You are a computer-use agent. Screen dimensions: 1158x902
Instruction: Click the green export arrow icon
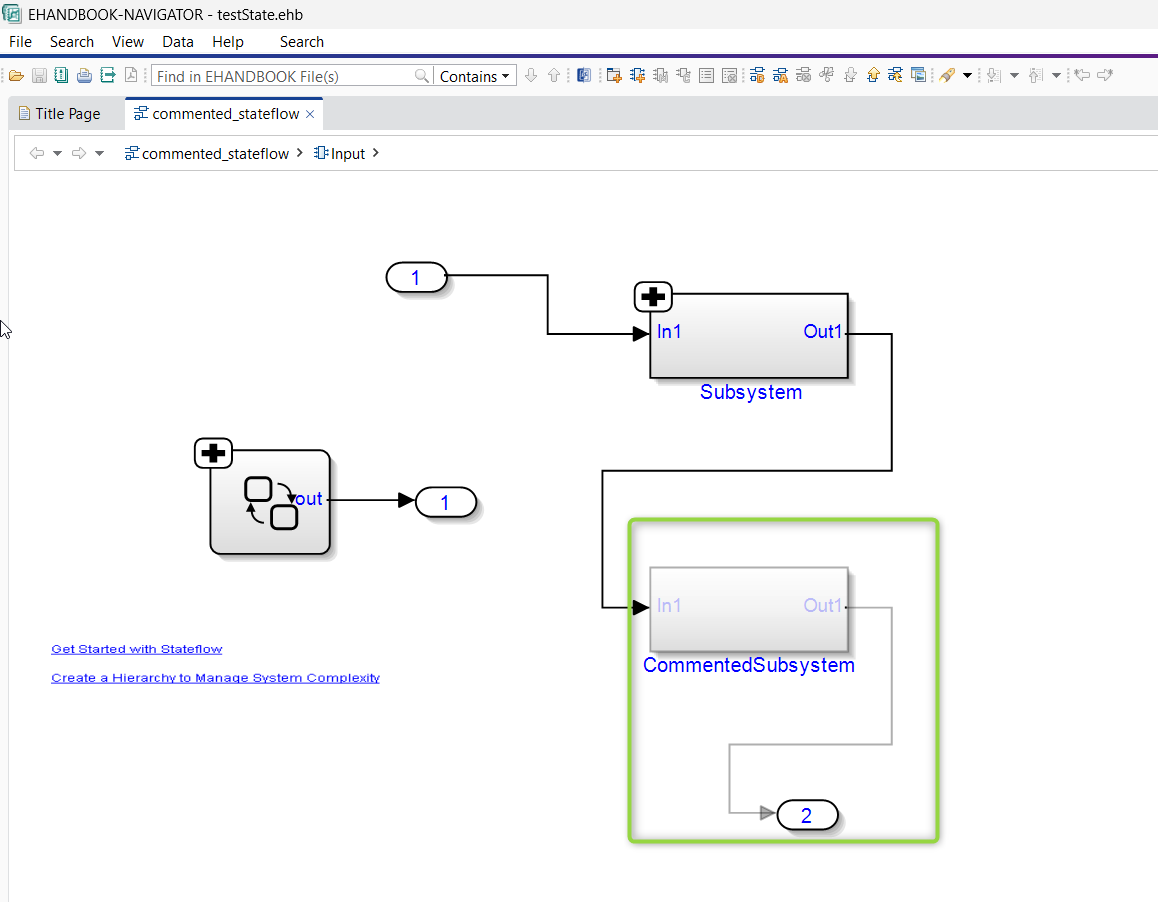[108, 75]
